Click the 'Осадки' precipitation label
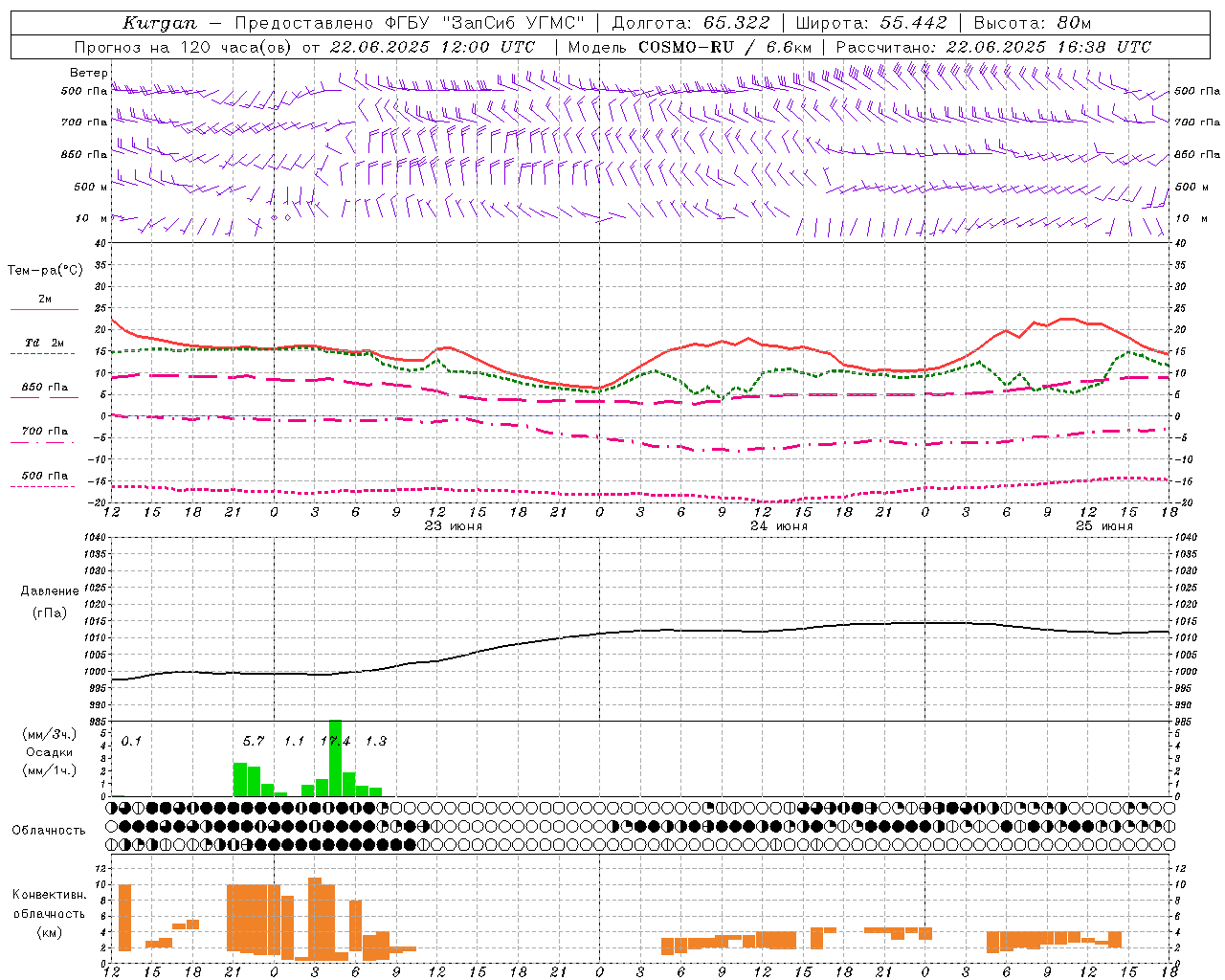The width and height of the screenshot is (1225, 980). pos(49,752)
